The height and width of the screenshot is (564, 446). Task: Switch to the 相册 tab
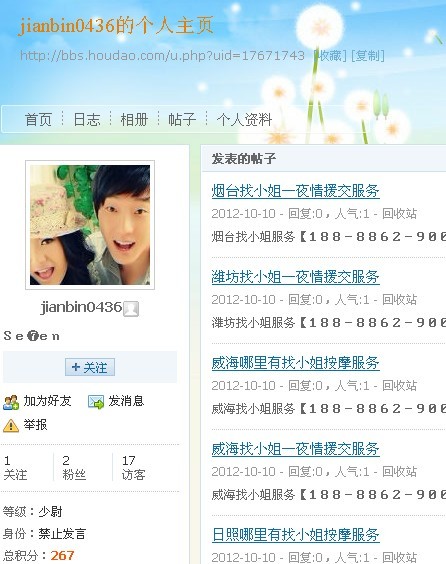pos(134,119)
